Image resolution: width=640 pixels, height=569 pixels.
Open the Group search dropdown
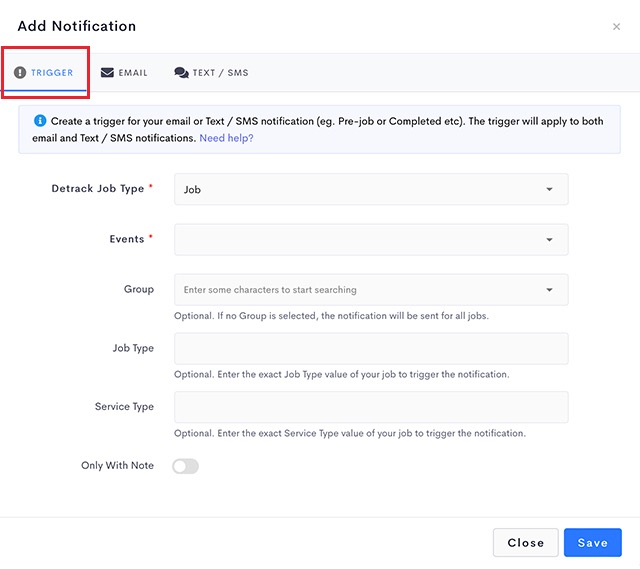371,290
